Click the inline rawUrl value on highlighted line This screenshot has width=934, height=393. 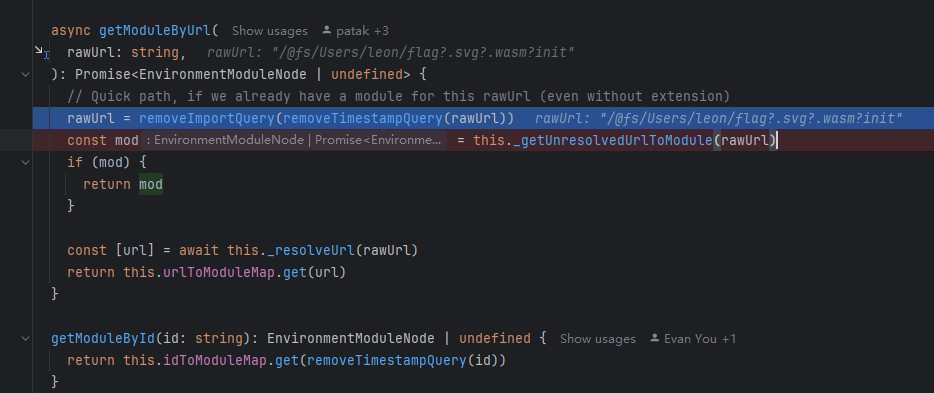718,118
